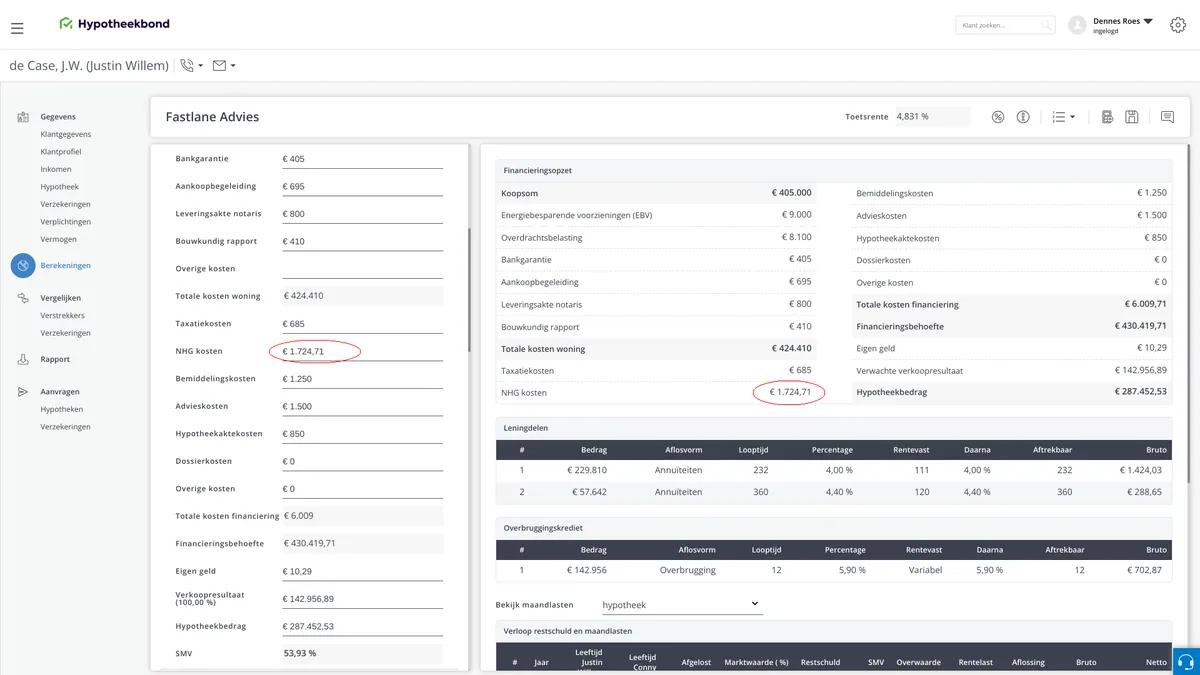1200x675 pixels.
Task: Click the Berekeningen circular icon in sidebar
Action: (x=23, y=265)
